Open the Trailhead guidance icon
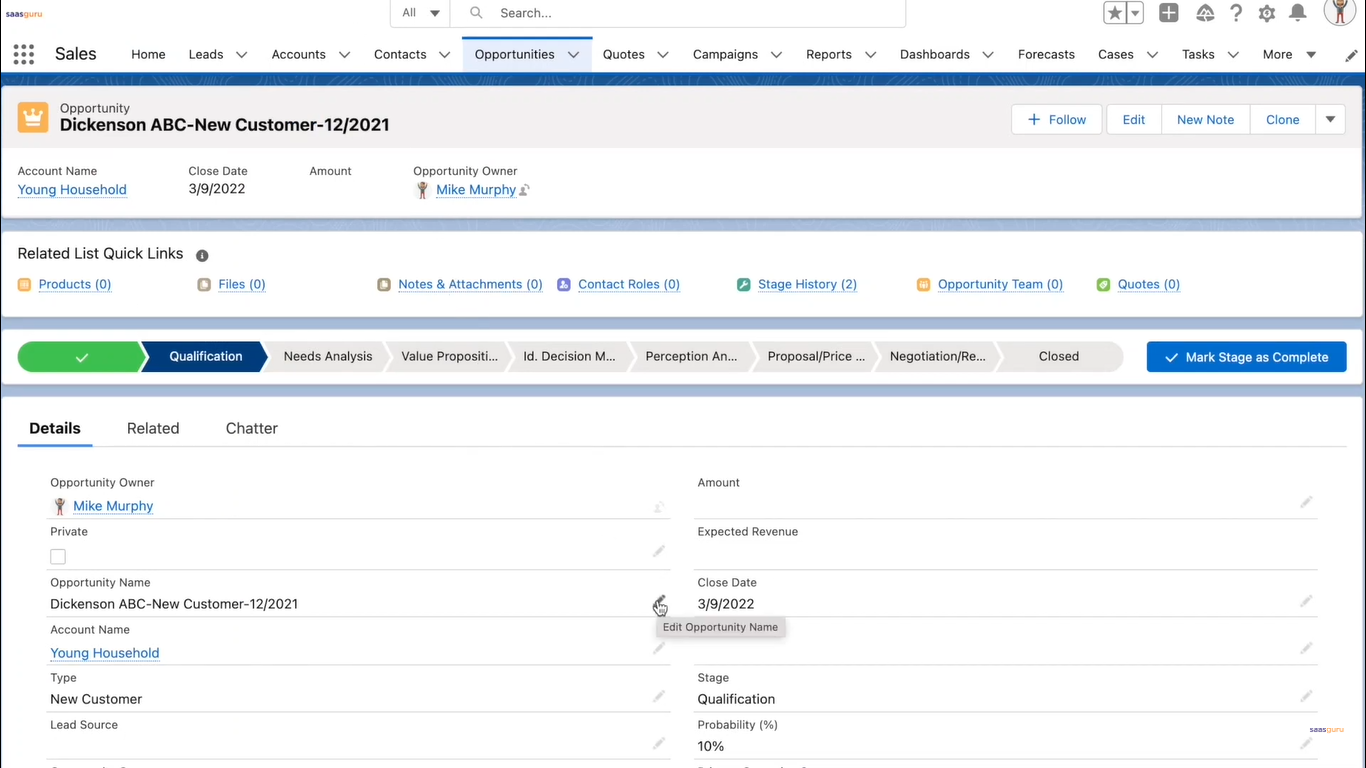 [x=1205, y=13]
